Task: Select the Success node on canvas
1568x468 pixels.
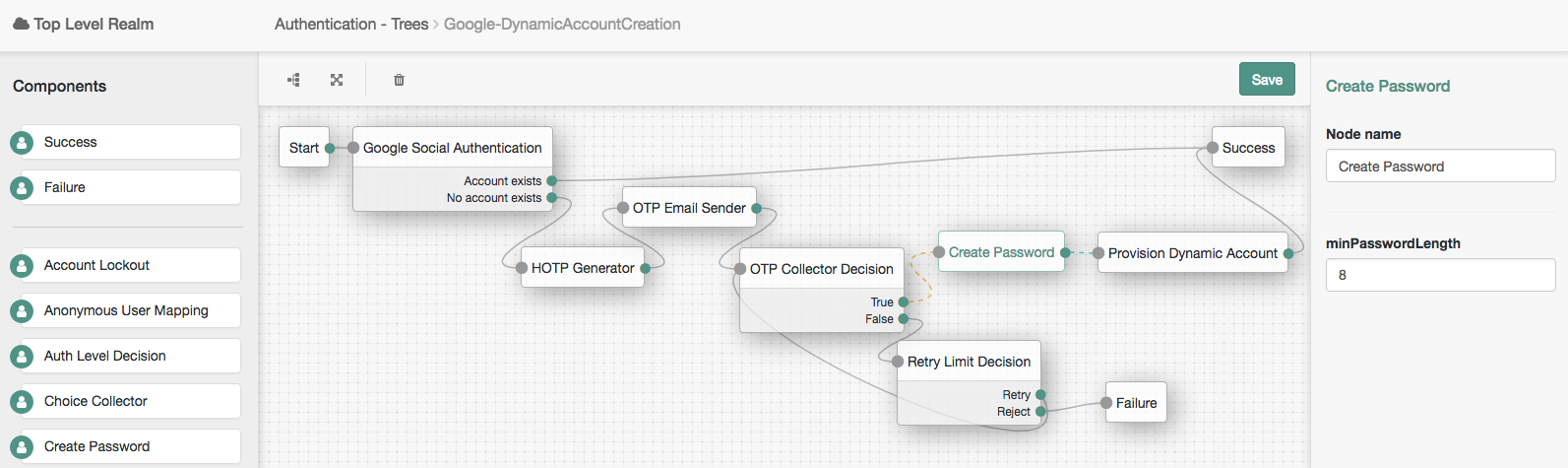Action: [1248, 148]
